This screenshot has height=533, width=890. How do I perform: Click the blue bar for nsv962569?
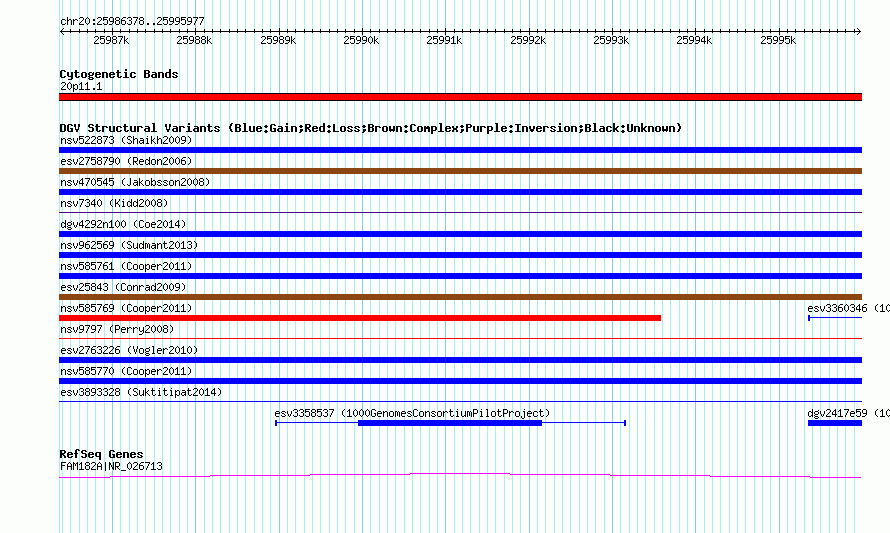(x=460, y=255)
